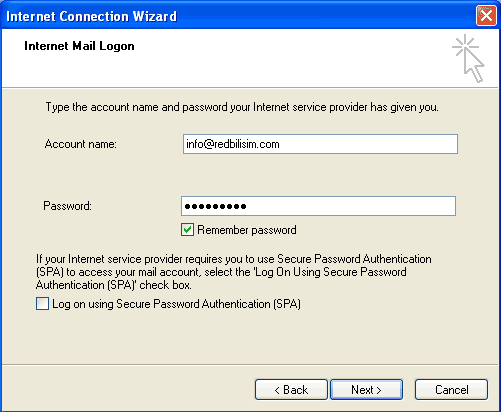Click the 'Type the account name' instruction text
Viewport: 501px width, 412px height.
pyautogui.click(x=242, y=107)
